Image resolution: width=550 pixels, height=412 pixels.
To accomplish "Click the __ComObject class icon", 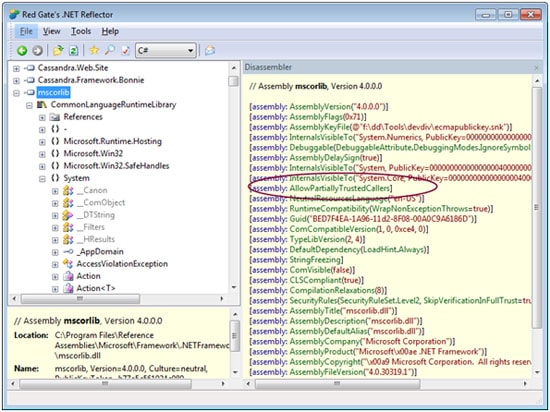I will click(68, 203).
